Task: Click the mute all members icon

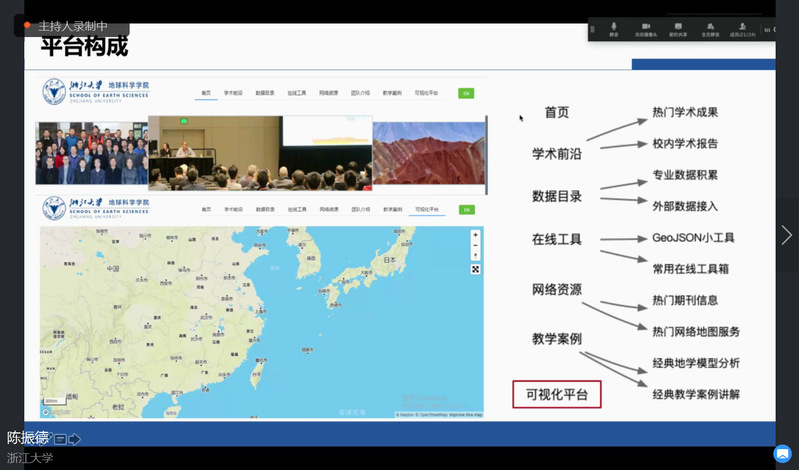Action: tap(710, 29)
